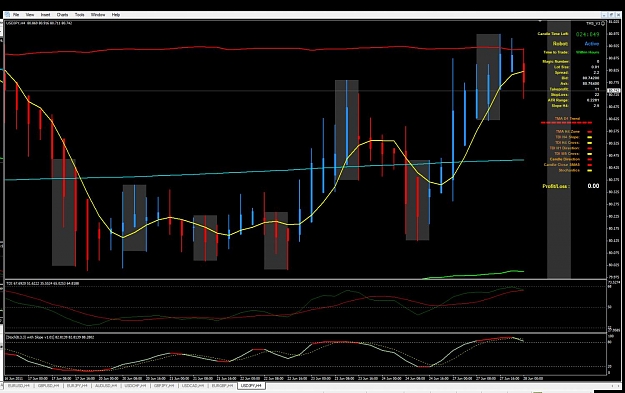Switch to the GBPJPY,H4 chart tab
This screenshot has width=625, height=393.
pyautogui.click(x=164, y=386)
